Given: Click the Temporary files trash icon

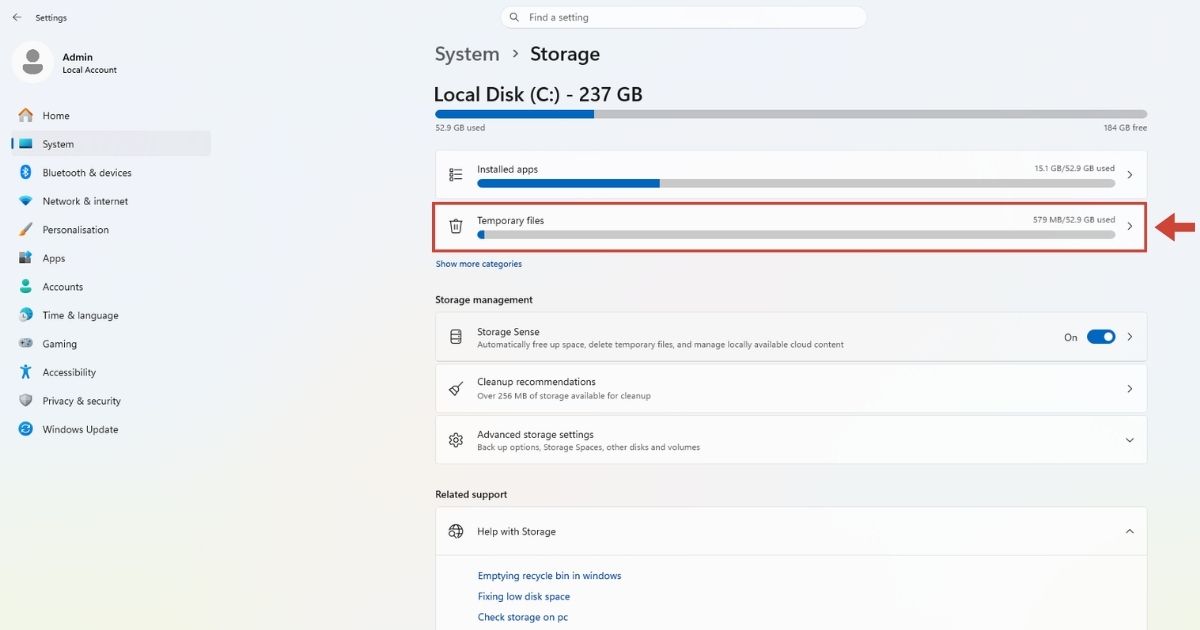Looking at the screenshot, I should coord(456,226).
